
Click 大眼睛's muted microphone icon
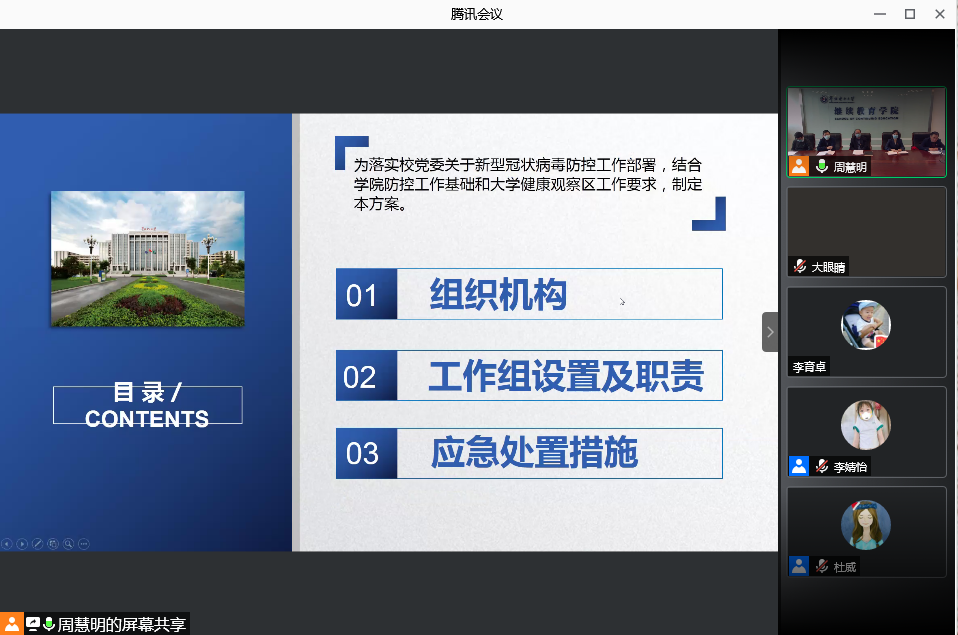799,267
